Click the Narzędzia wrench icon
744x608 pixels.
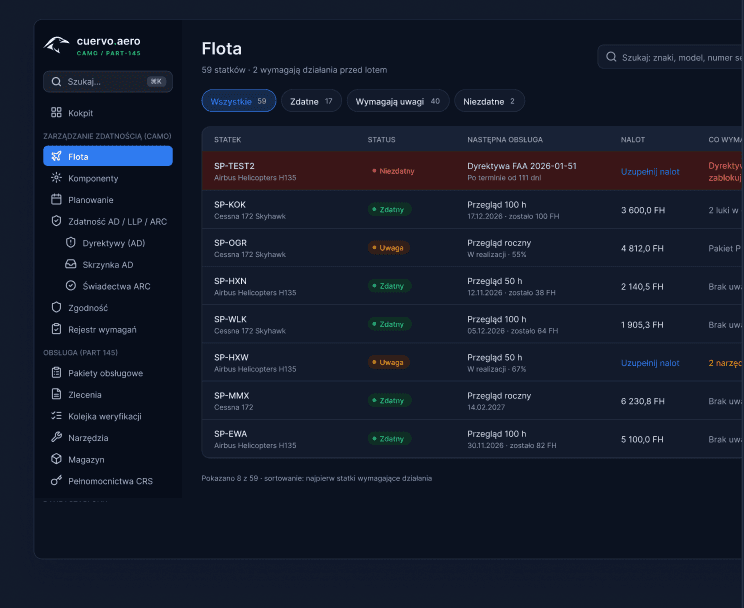tap(56, 437)
